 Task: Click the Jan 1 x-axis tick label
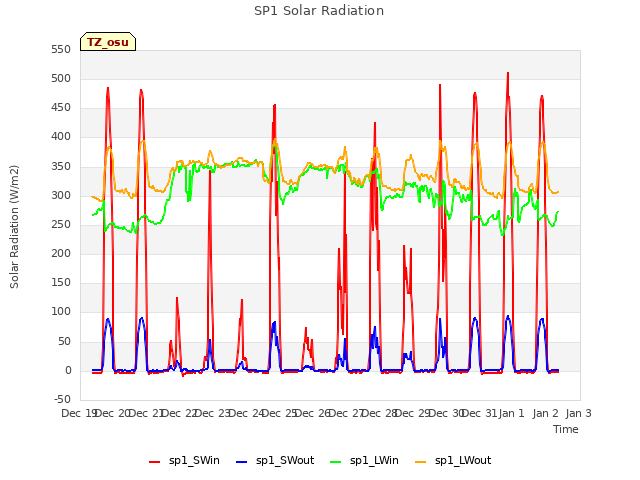pos(511,413)
